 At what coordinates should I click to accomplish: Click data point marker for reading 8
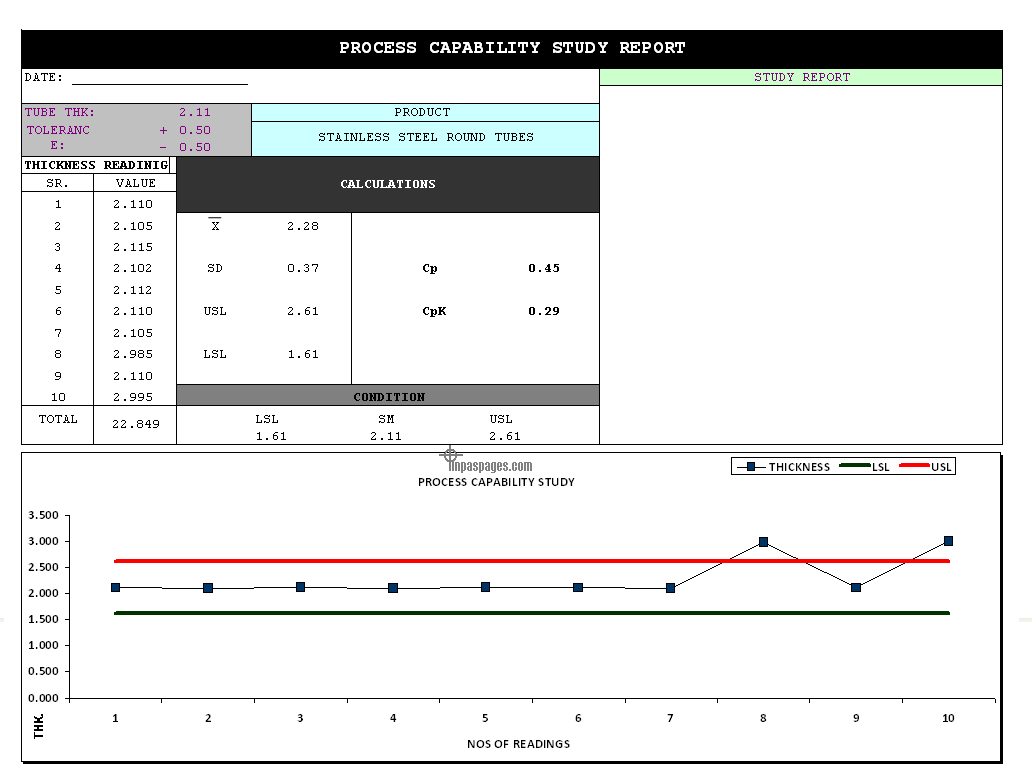(x=763, y=542)
